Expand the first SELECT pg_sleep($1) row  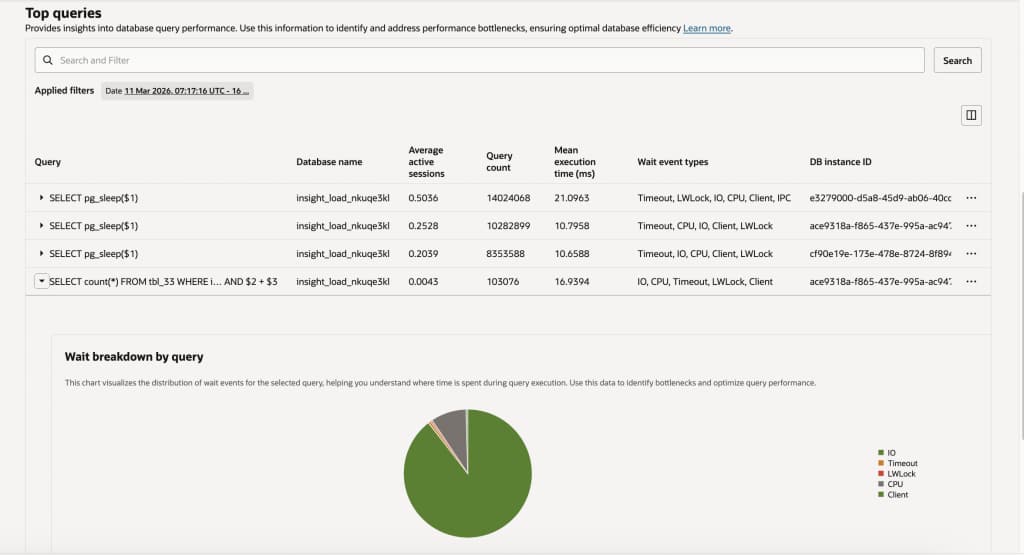(41, 198)
